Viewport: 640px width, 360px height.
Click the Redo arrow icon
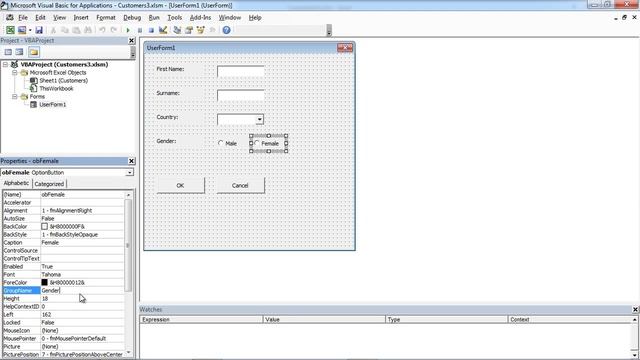pos(114,30)
